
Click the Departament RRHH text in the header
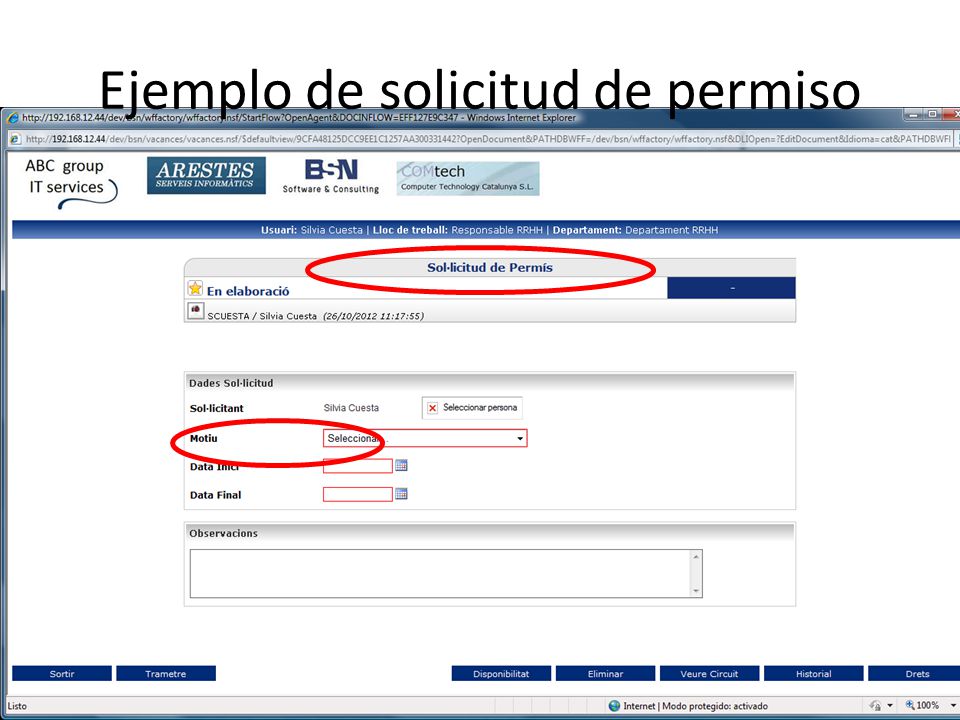click(672, 230)
